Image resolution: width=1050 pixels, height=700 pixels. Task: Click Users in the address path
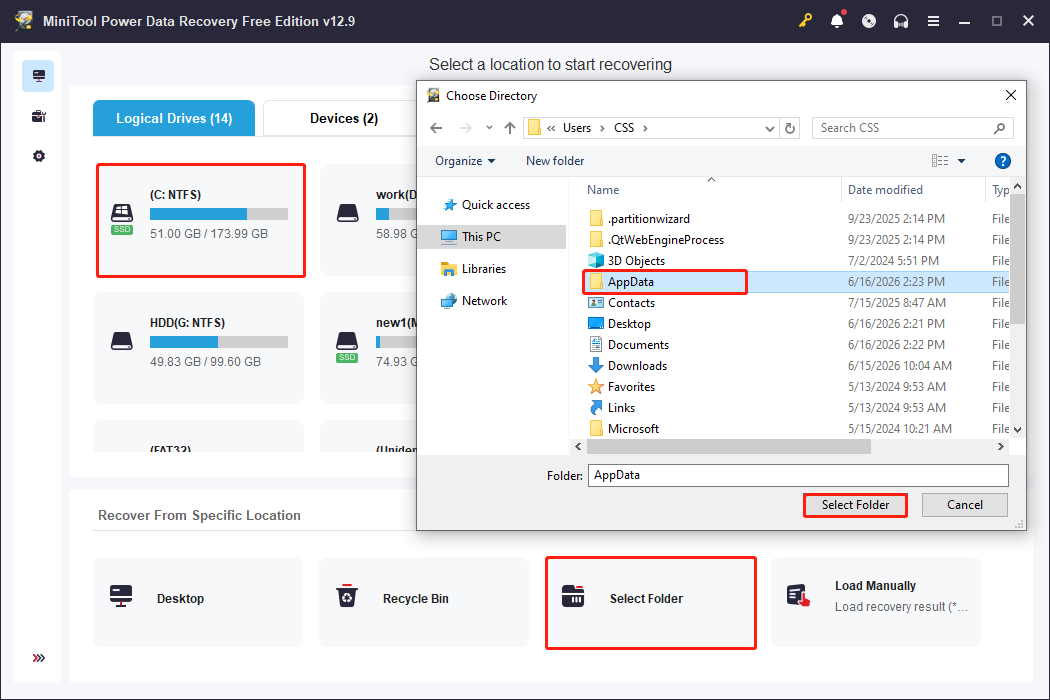[577, 128]
